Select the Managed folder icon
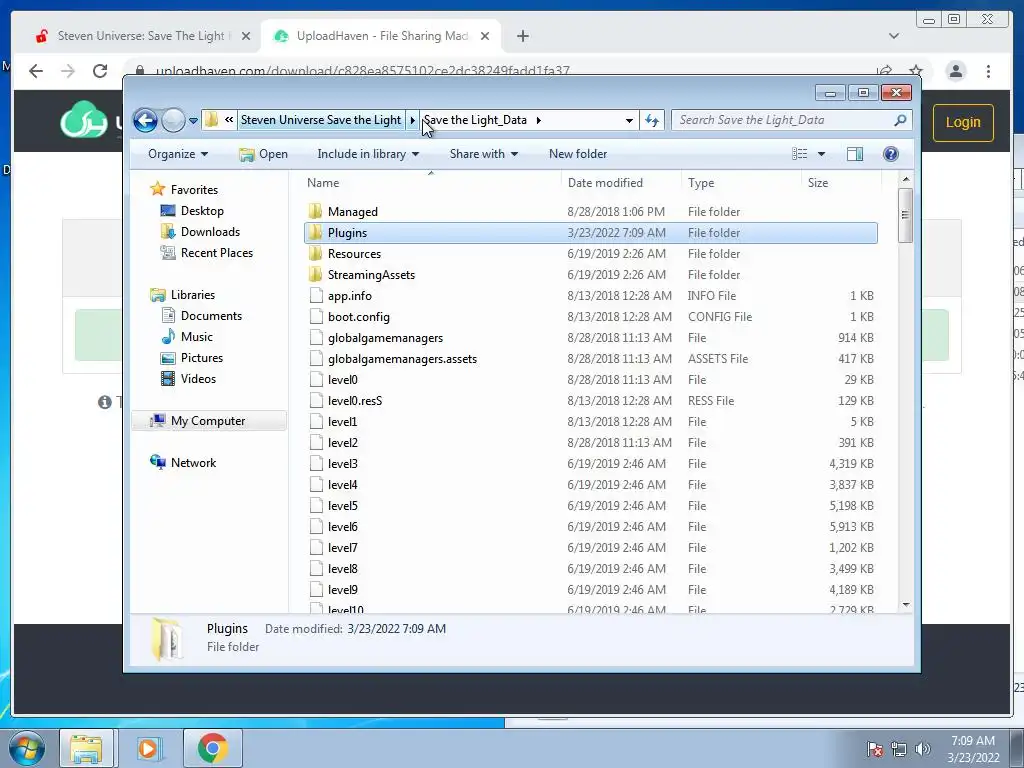The height and width of the screenshot is (768, 1024). tap(315, 212)
